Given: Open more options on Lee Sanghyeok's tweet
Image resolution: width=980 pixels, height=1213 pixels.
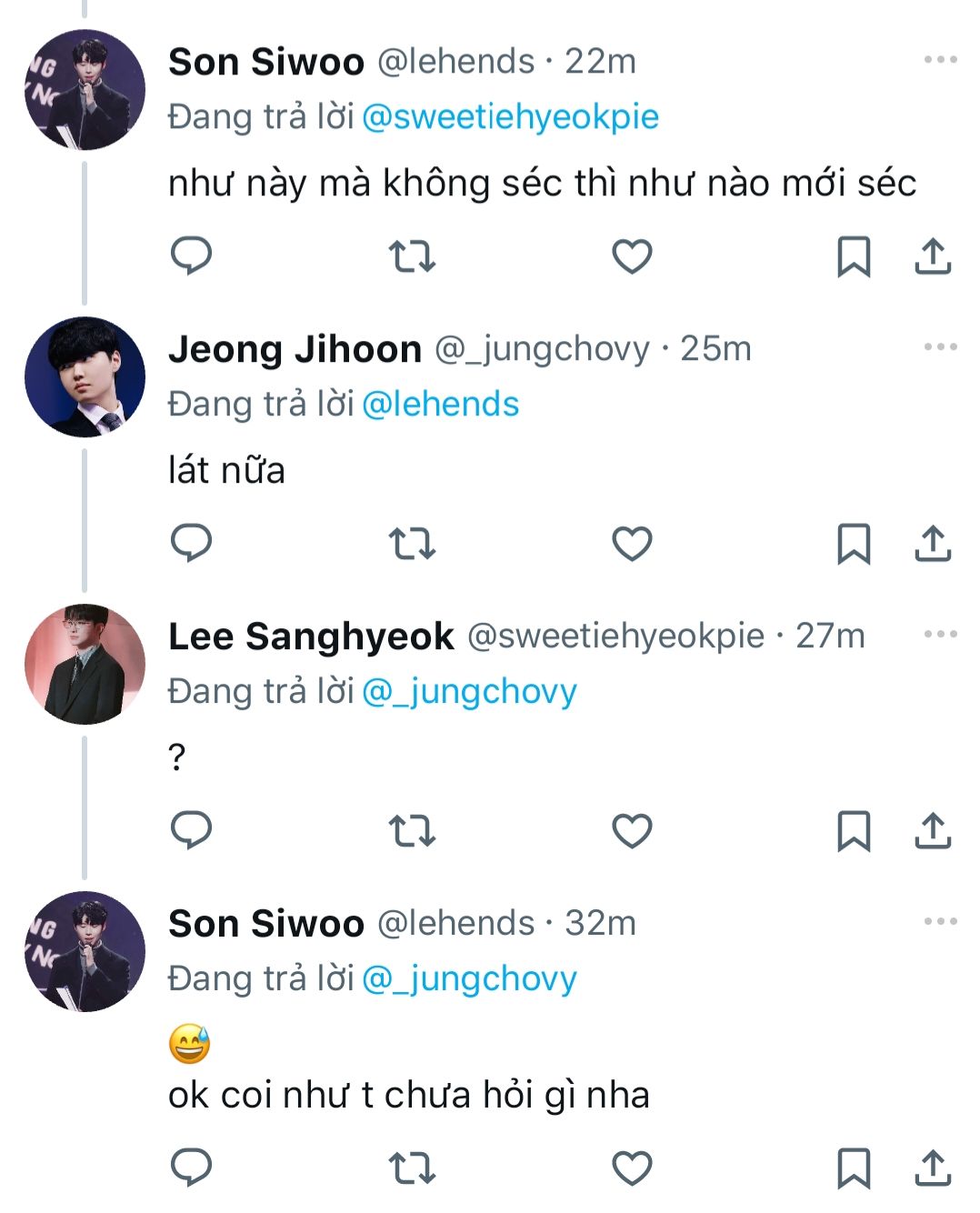Looking at the screenshot, I should point(940,635).
